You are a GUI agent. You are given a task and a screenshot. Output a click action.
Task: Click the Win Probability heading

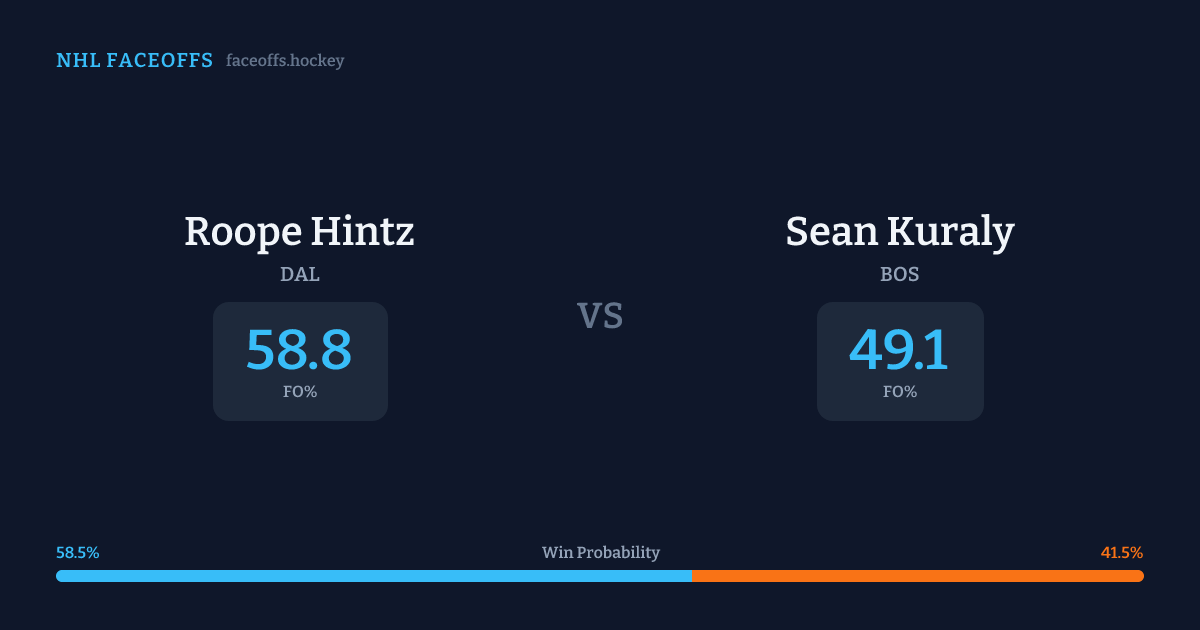coord(600,553)
